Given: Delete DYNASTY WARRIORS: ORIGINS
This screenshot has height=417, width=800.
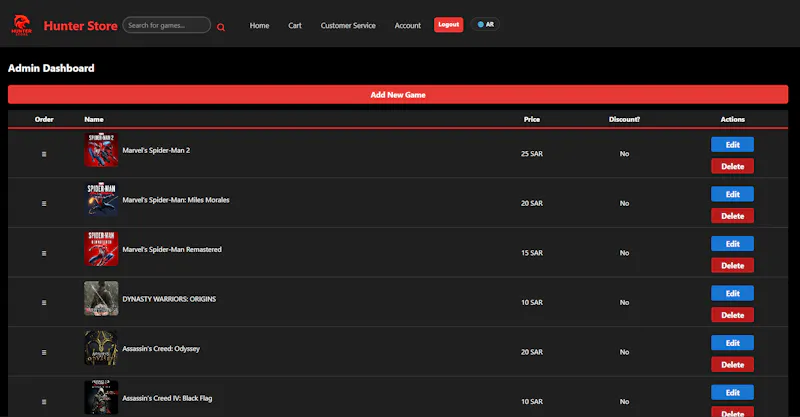Looking at the screenshot, I should [732, 315].
